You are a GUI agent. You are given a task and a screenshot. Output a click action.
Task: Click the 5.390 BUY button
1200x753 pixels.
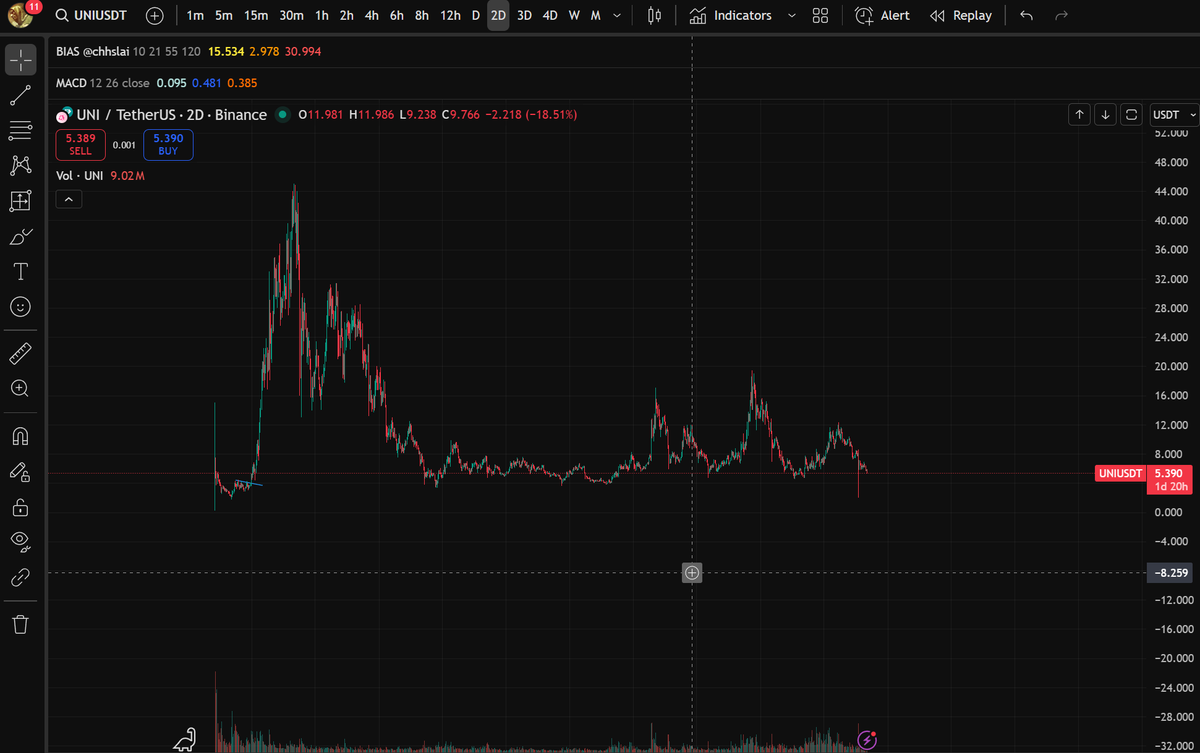[x=168, y=145]
